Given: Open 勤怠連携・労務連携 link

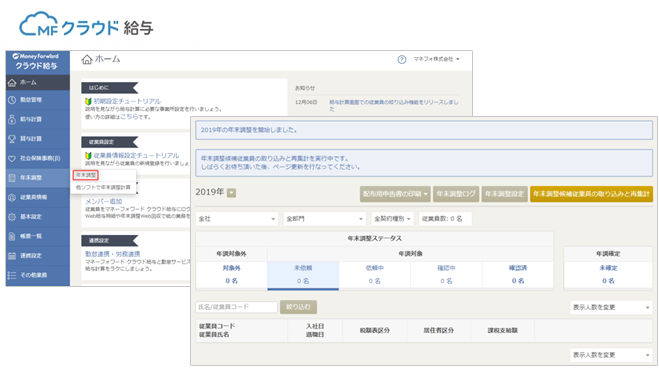Looking at the screenshot, I should coord(113,254).
